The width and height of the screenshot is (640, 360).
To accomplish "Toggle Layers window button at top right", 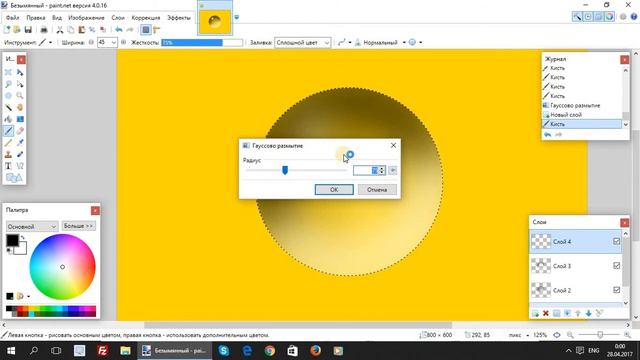I will [x=598, y=17].
